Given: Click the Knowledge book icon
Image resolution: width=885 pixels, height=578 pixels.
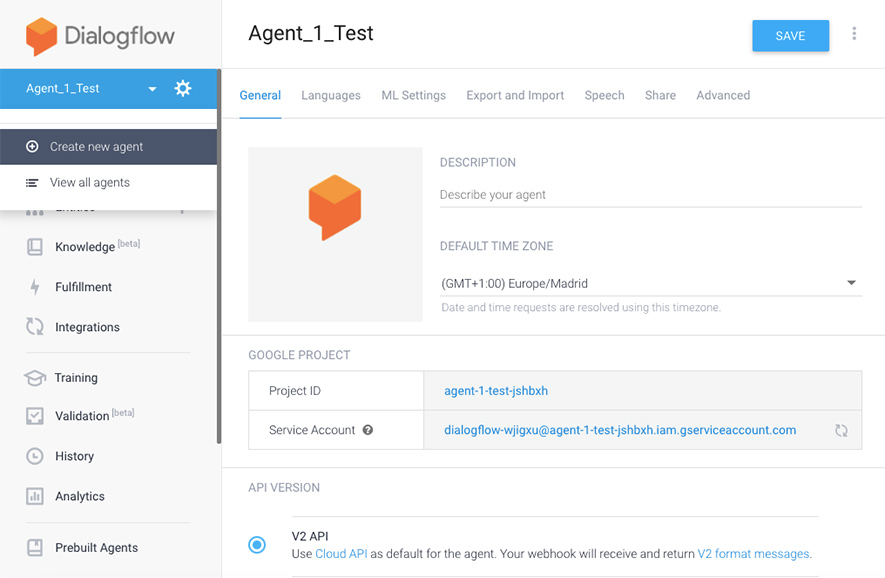Looking at the screenshot, I should pos(34,247).
